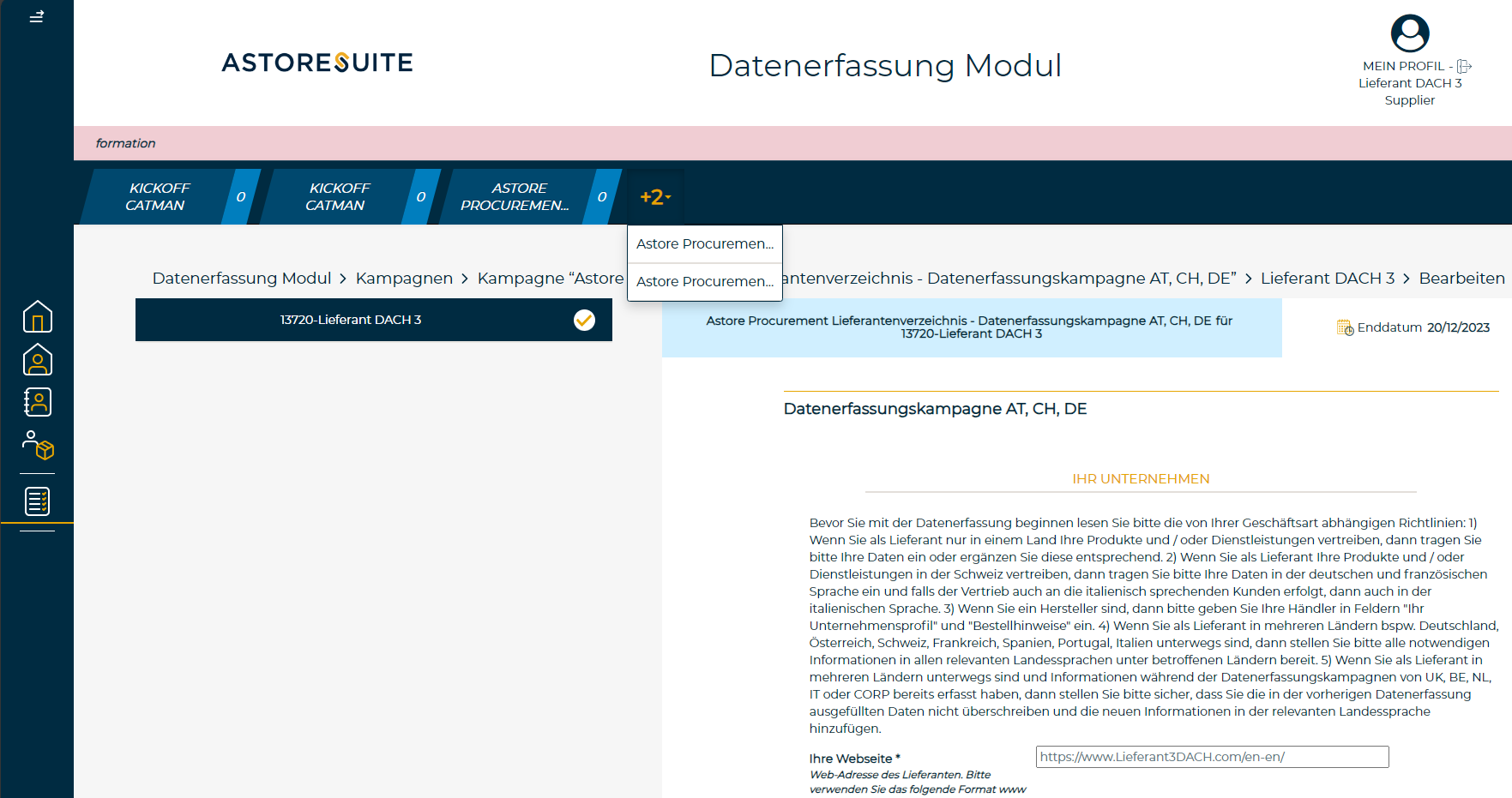Open the home icon in sidebar

[x=37, y=316]
